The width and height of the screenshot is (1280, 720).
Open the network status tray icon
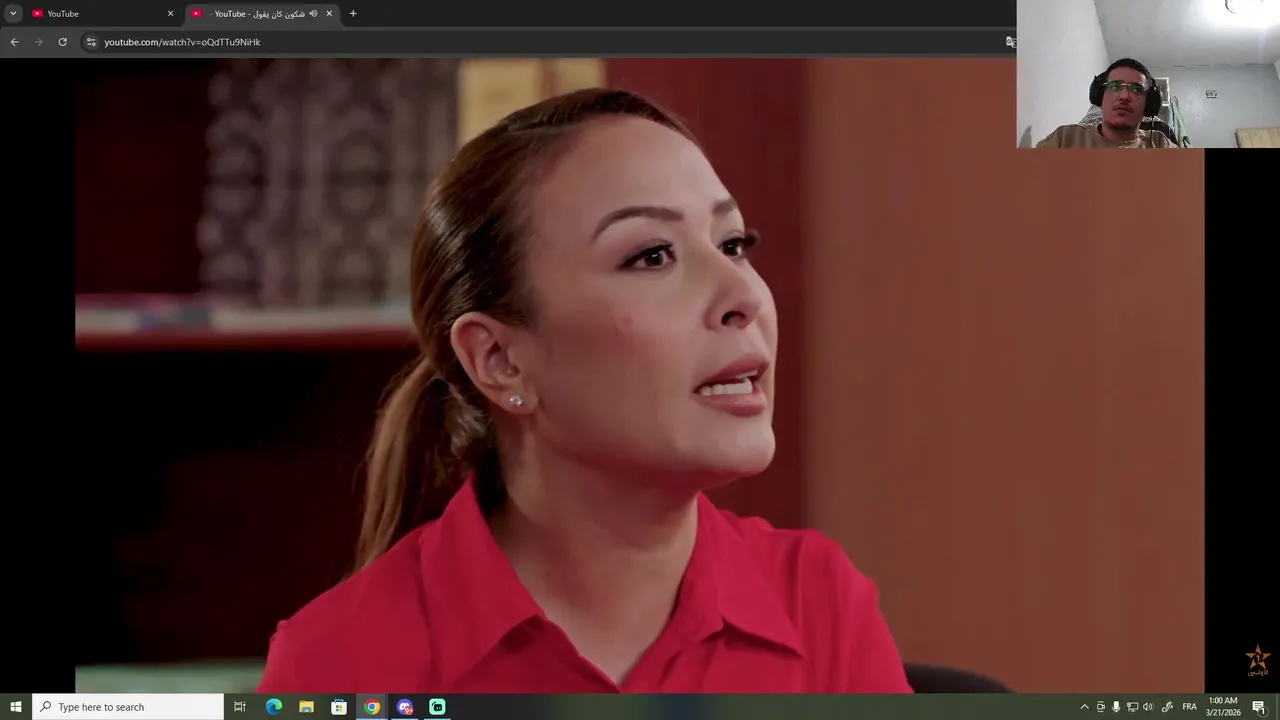(1132, 707)
